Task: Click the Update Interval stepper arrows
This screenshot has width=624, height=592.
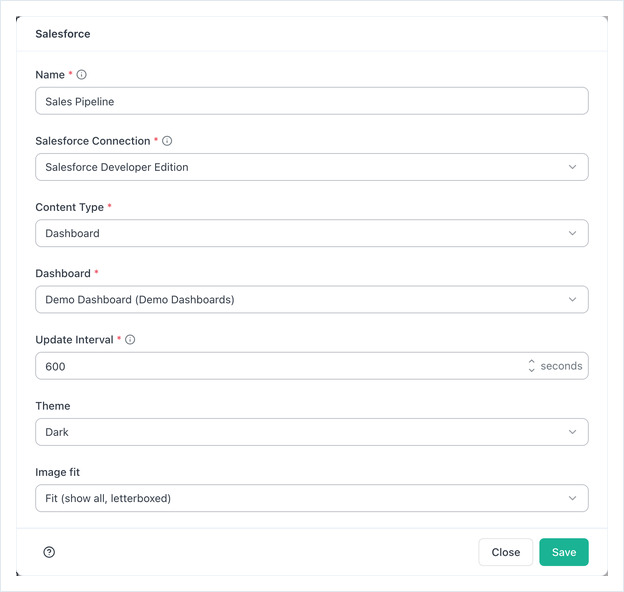Action: pyautogui.click(x=531, y=366)
